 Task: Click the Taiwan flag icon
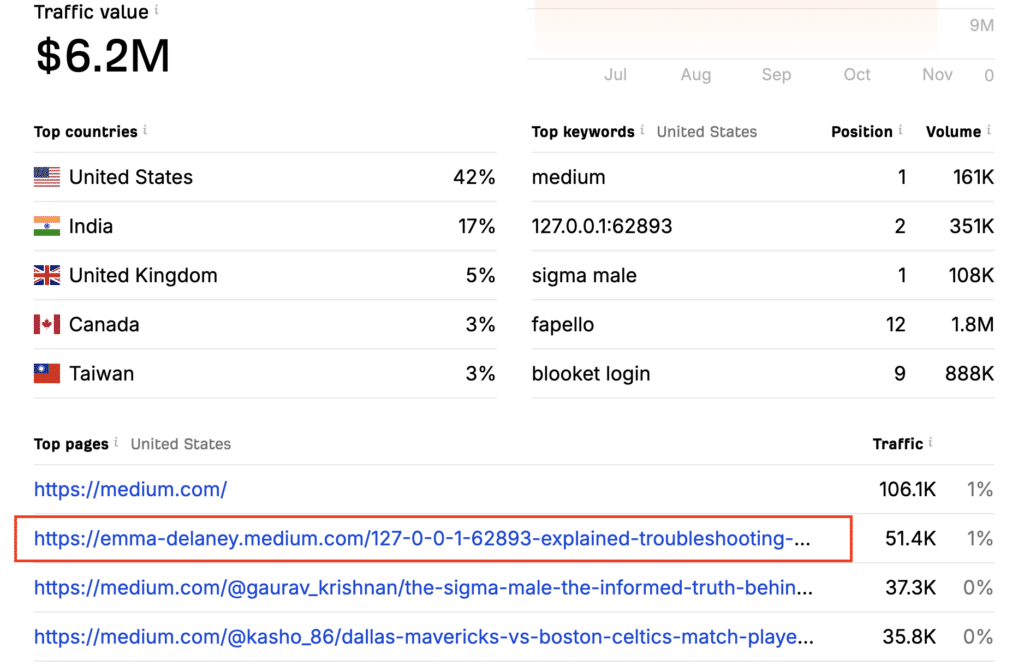click(x=47, y=373)
